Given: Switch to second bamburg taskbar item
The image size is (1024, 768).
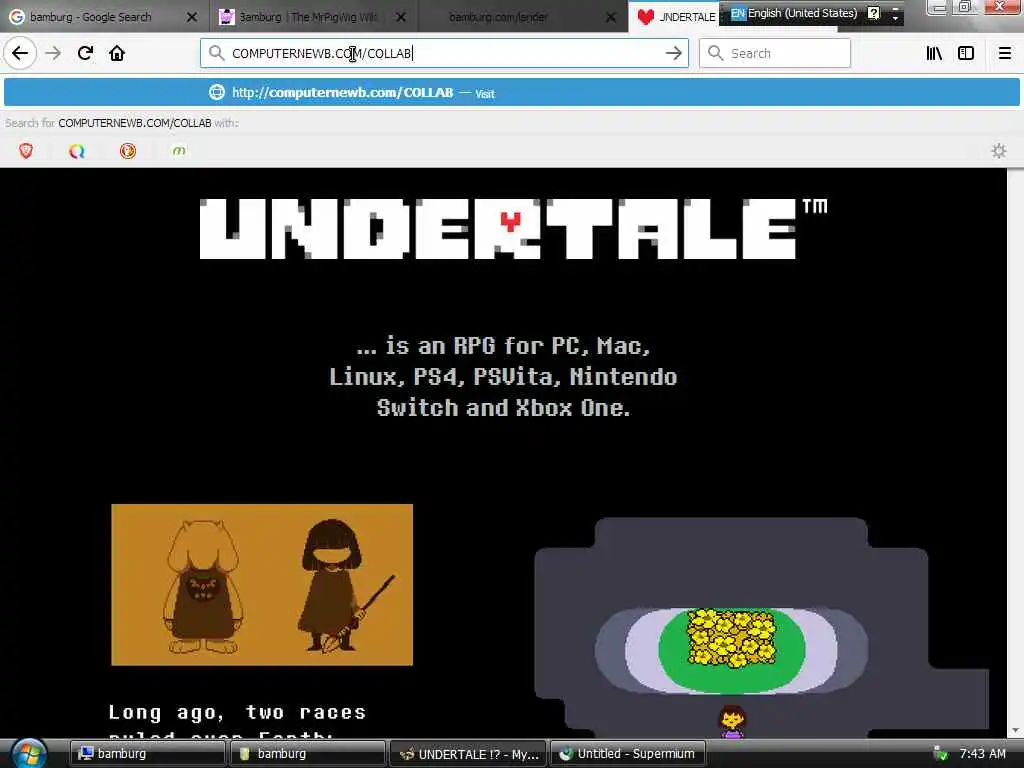Looking at the screenshot, I should (308, 754).
